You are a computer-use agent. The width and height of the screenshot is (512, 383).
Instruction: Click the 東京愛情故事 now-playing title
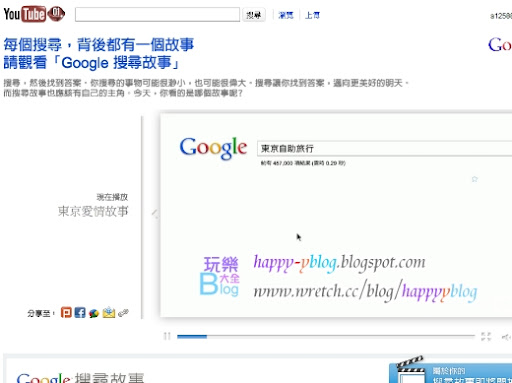pyautogui.click(x=93, y=211)
